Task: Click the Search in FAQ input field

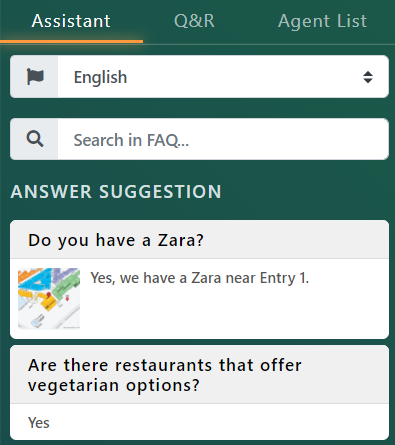Action: click(223, 139)
